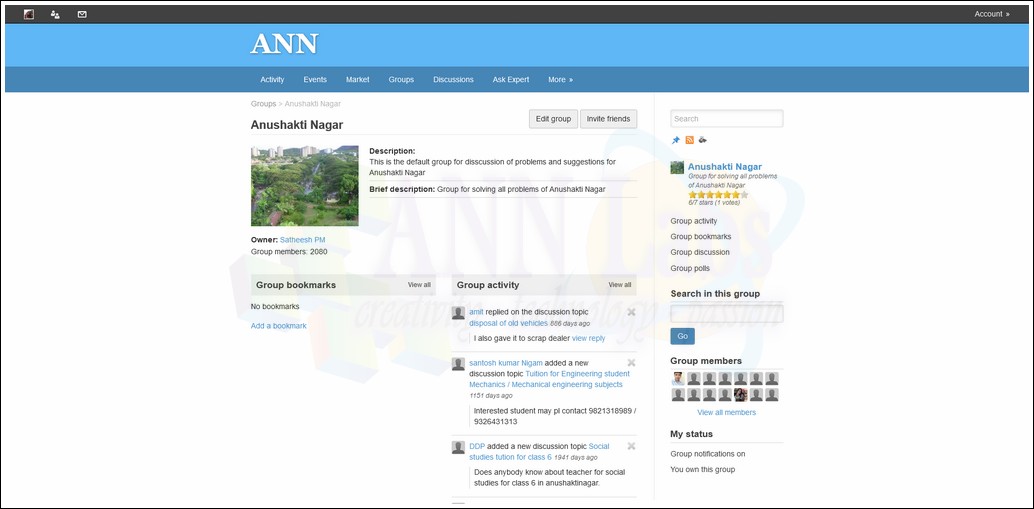Screen dimensions: 1034x509
Task: Delete DDP's activity item with X icon
Action: (x=631, y=446)
